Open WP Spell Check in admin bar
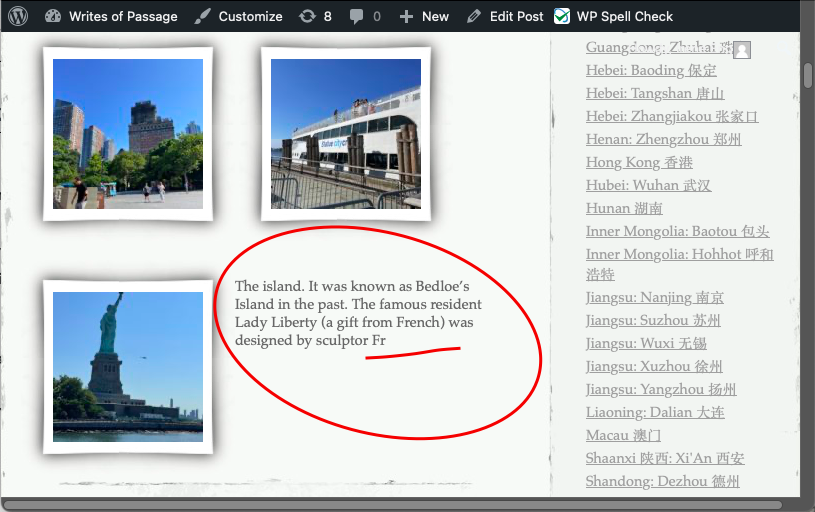This screenshot has width=815, height=512. 614,16
